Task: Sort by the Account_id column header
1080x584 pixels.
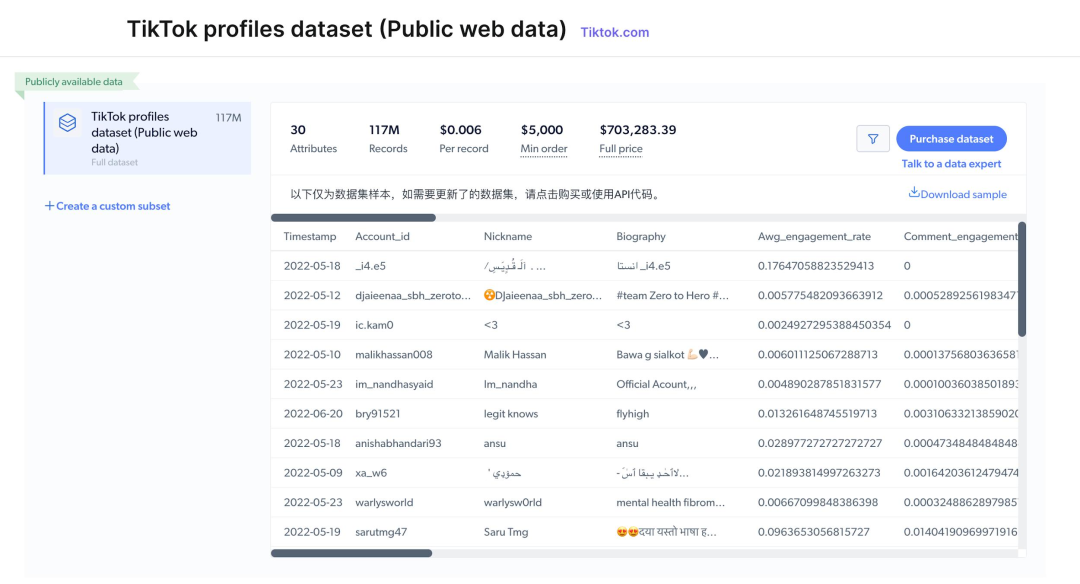Action: 383,236
